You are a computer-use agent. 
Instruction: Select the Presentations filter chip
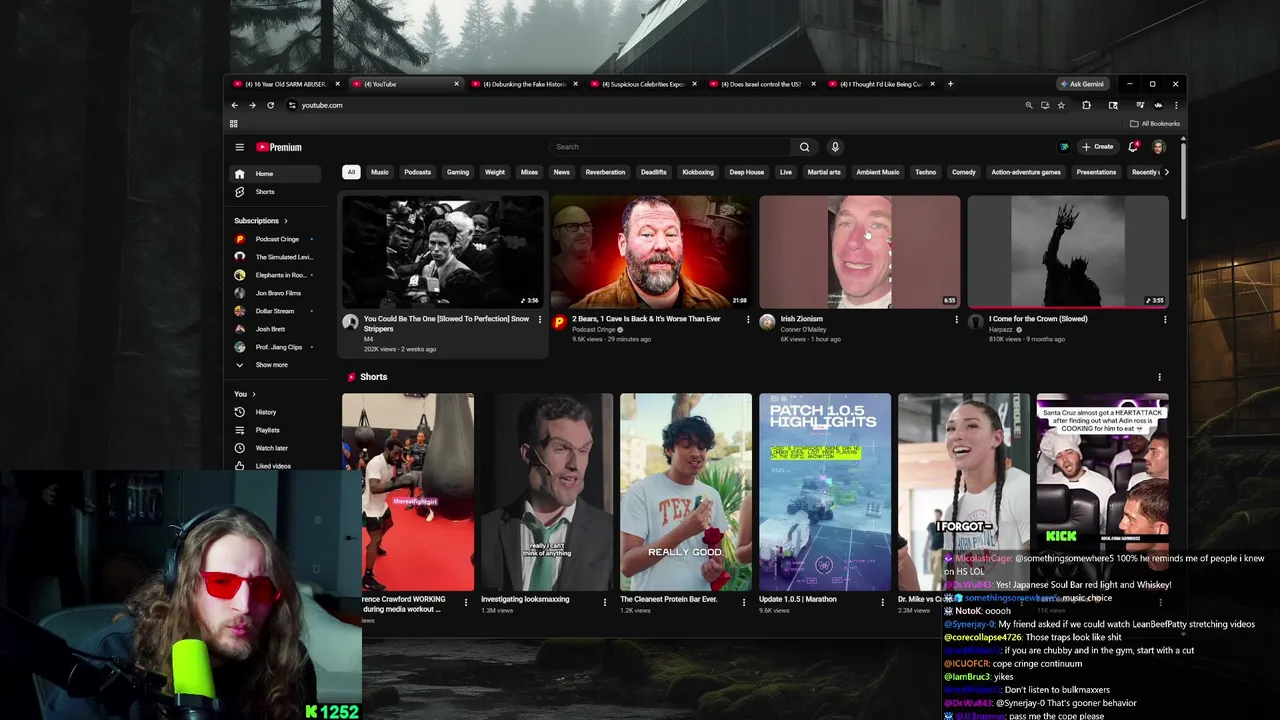point(1096,172)
